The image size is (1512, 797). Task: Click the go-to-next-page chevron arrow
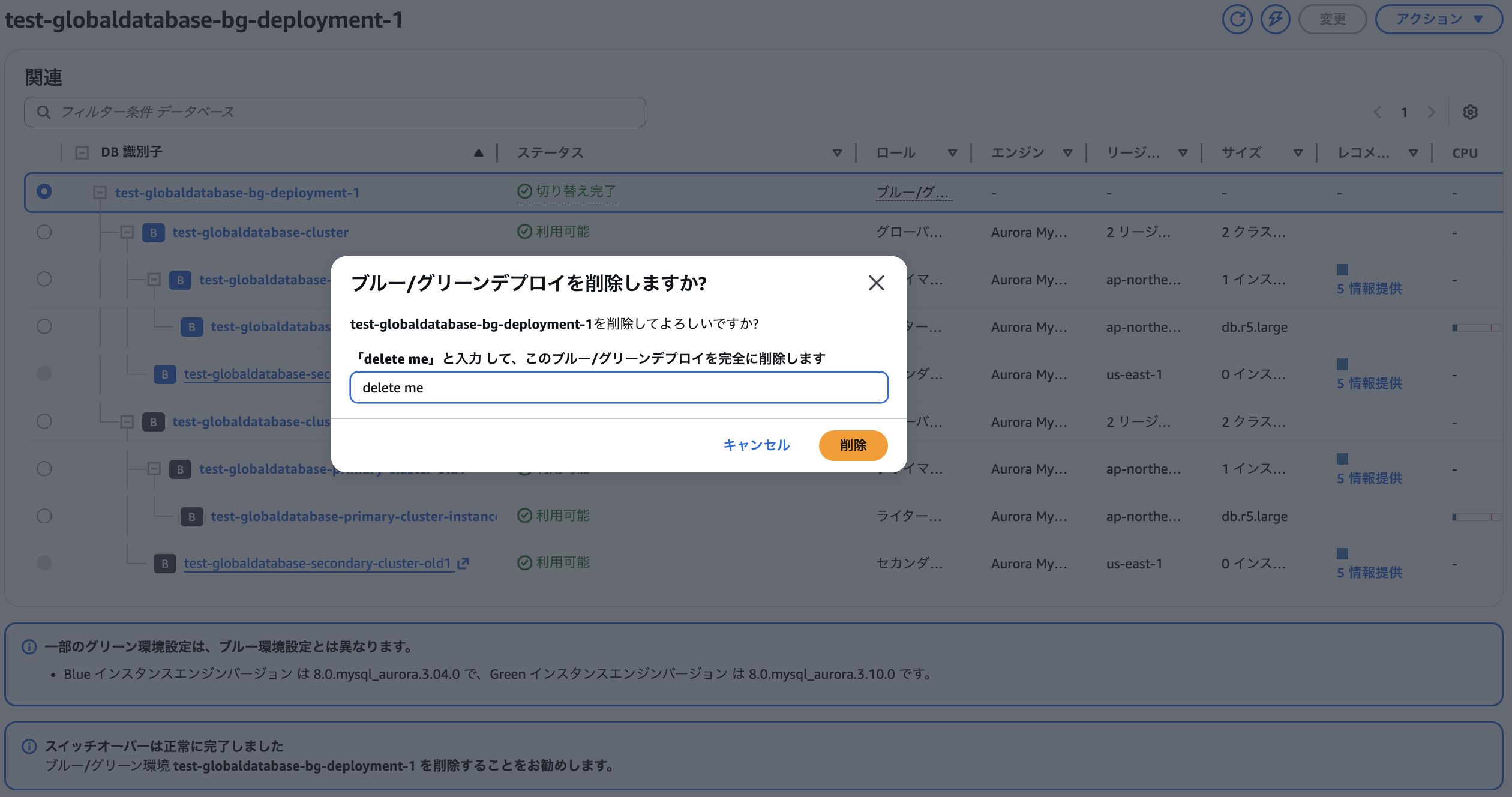1432,112
